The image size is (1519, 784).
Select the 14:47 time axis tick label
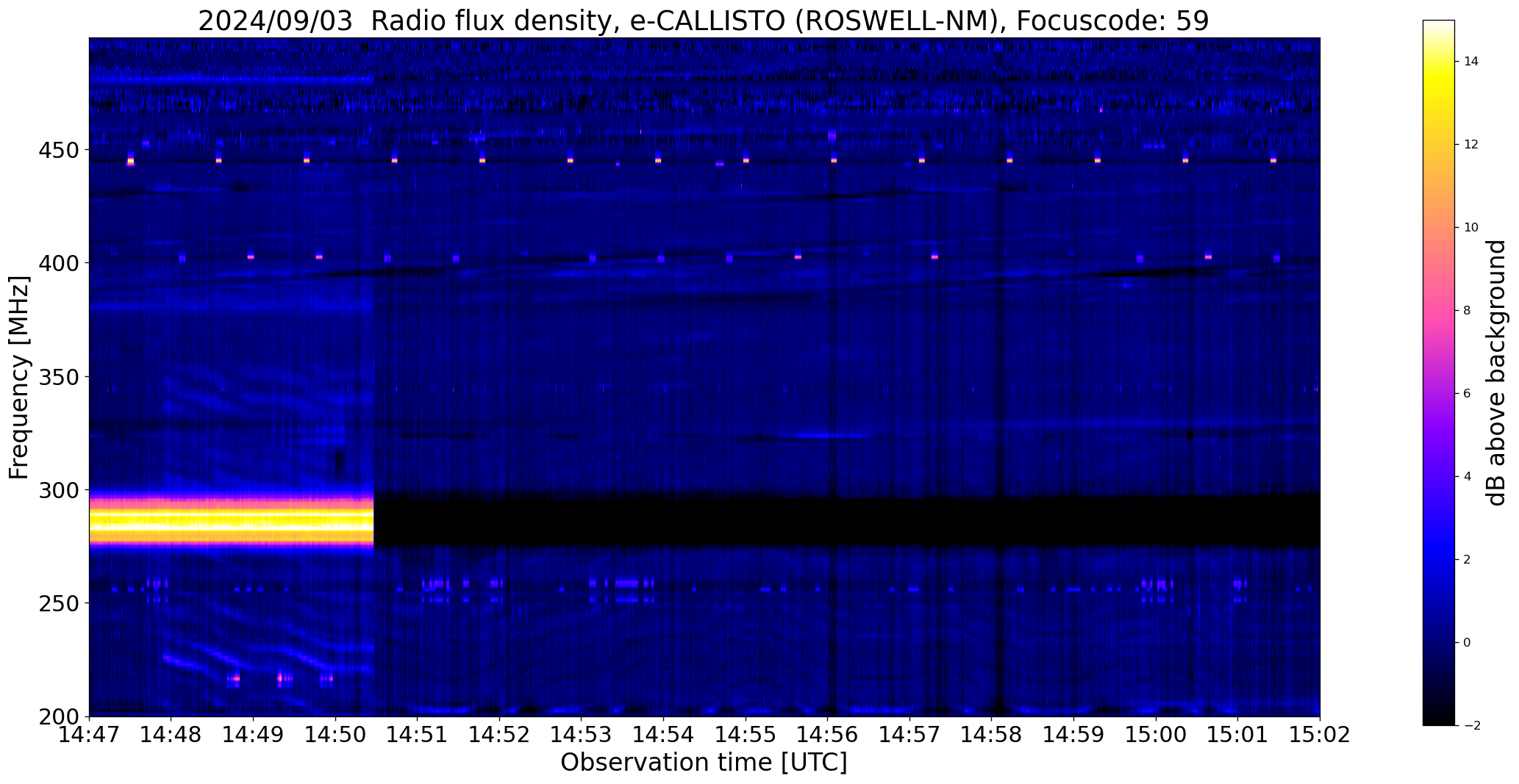point(89,735)
